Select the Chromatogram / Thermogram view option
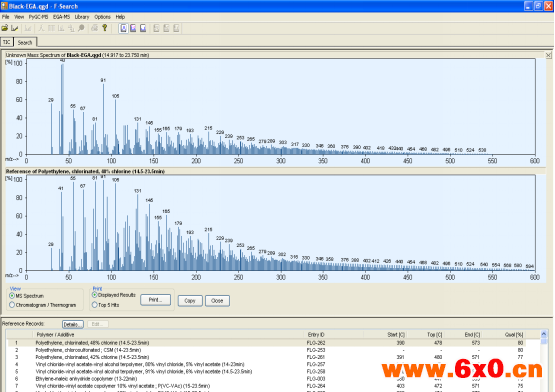This screenshot has width=555, height=392. [x=12, y=305]
